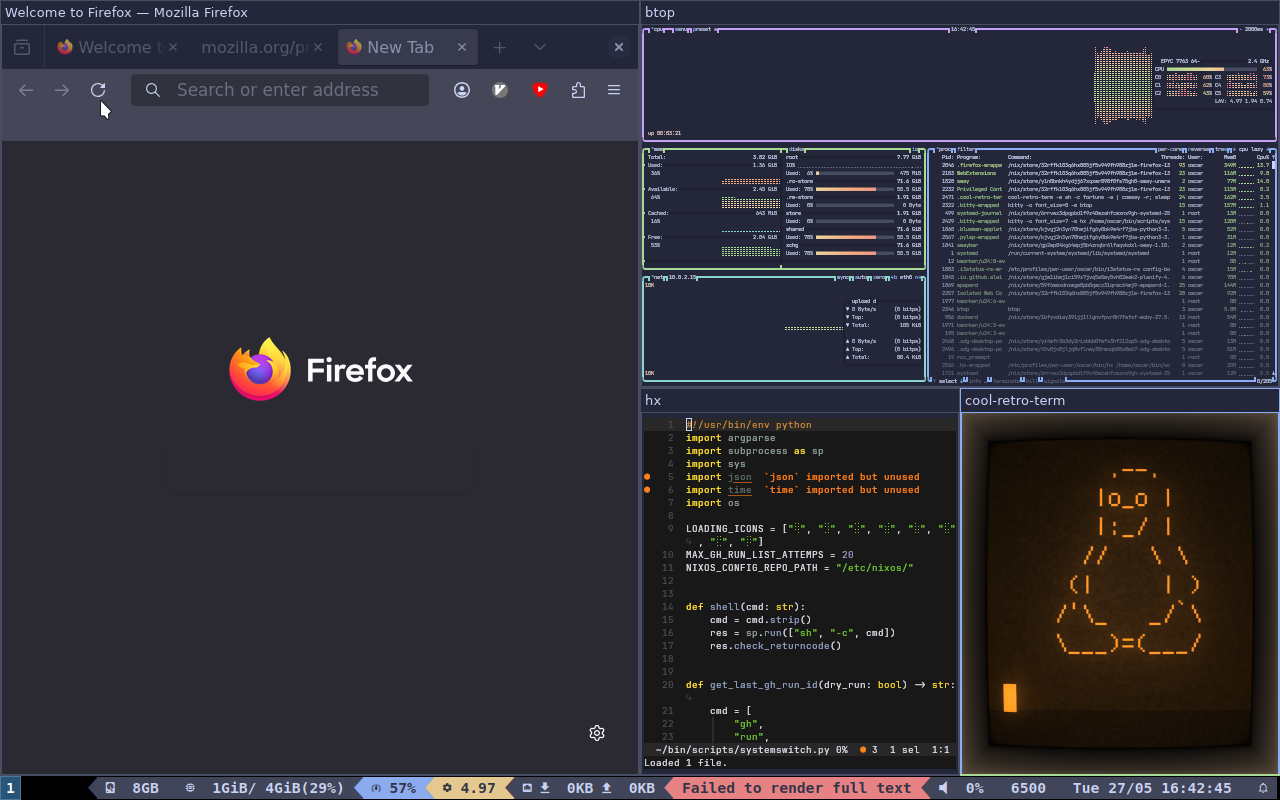Select workspace 1 in status bar
Image resolution: width=1280 pixels, height=800 pixels.
click(x=10, y=788)
